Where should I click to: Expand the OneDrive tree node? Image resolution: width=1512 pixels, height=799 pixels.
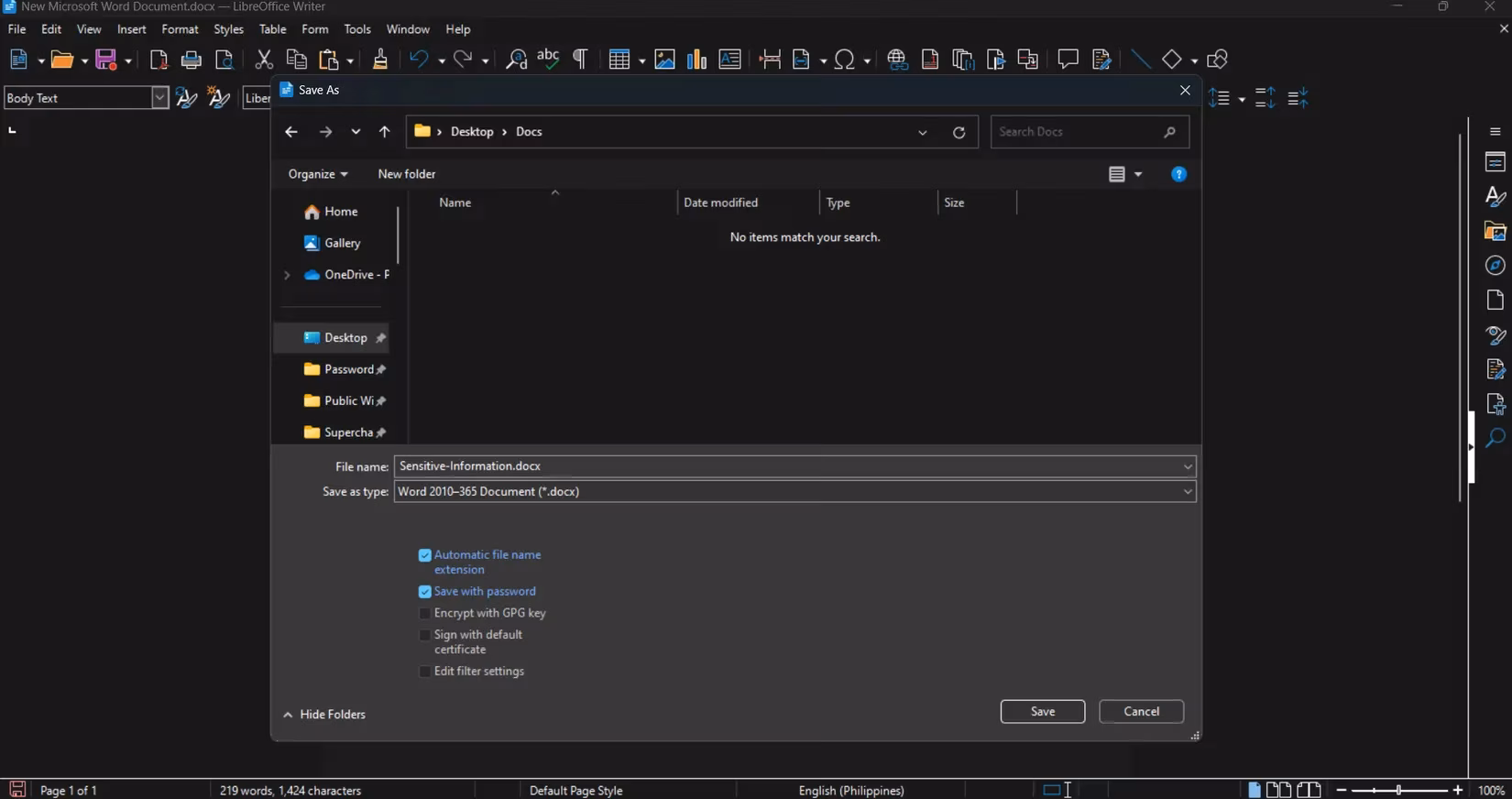click(x=287, y=275)
